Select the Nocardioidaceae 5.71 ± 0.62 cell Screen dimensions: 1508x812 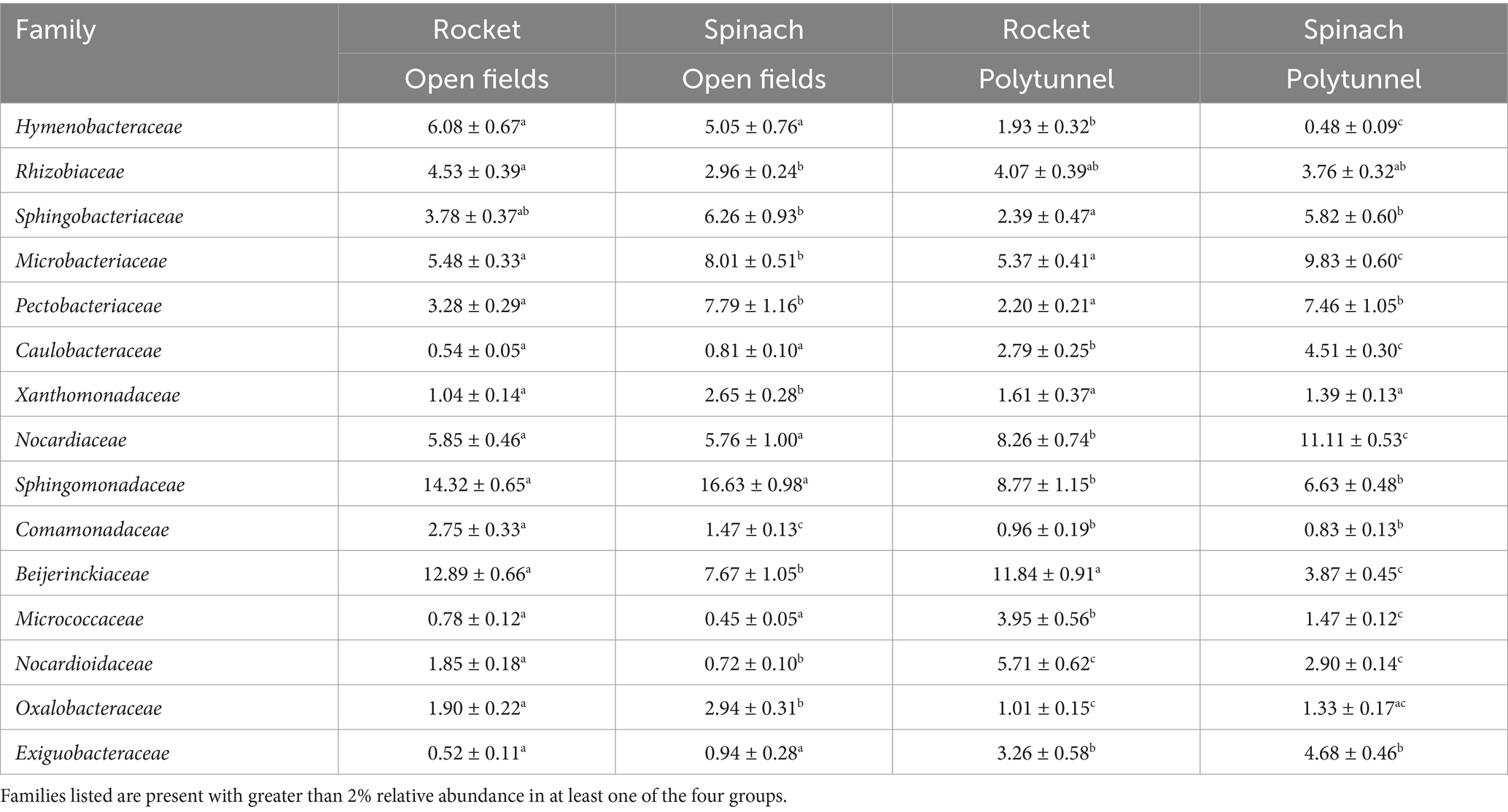click(1046, 663)
